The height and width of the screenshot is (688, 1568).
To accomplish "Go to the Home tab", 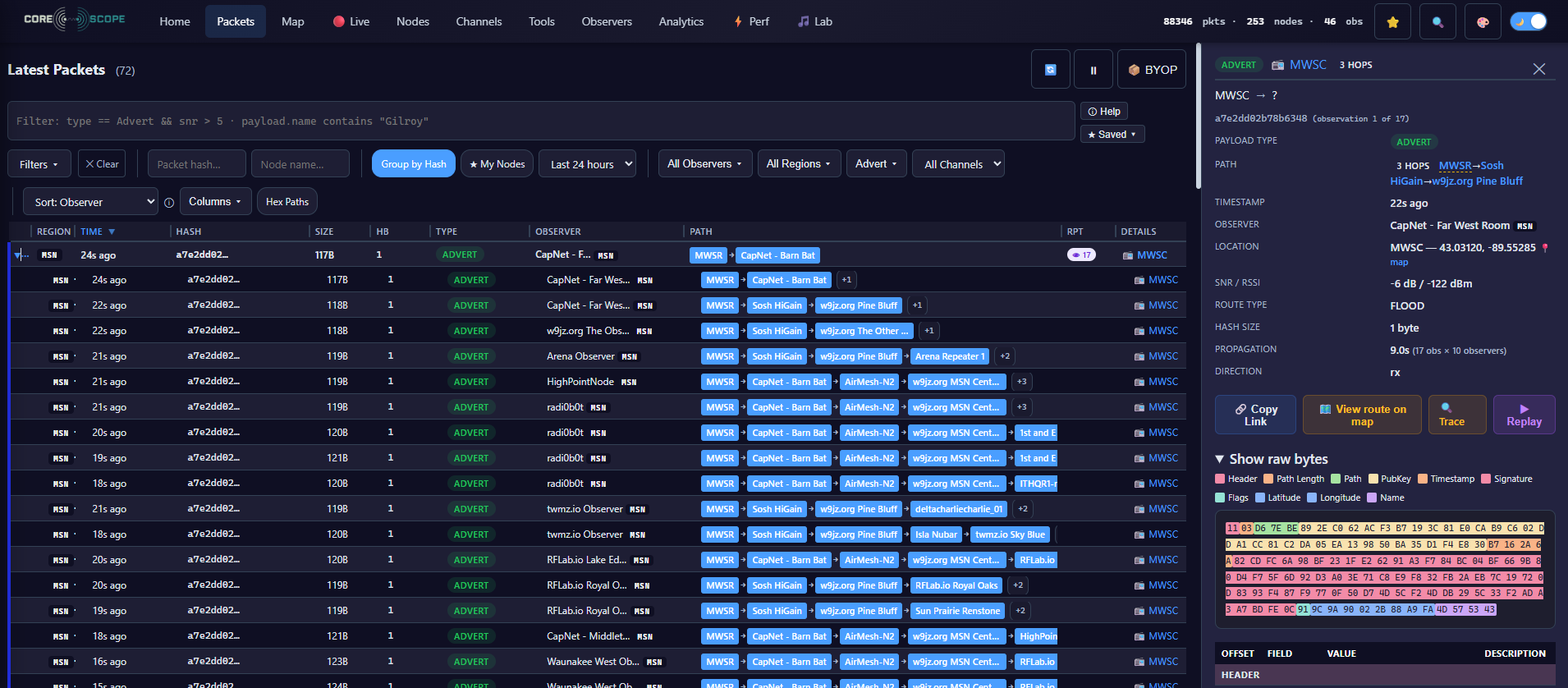I will (x=175, y=21).
